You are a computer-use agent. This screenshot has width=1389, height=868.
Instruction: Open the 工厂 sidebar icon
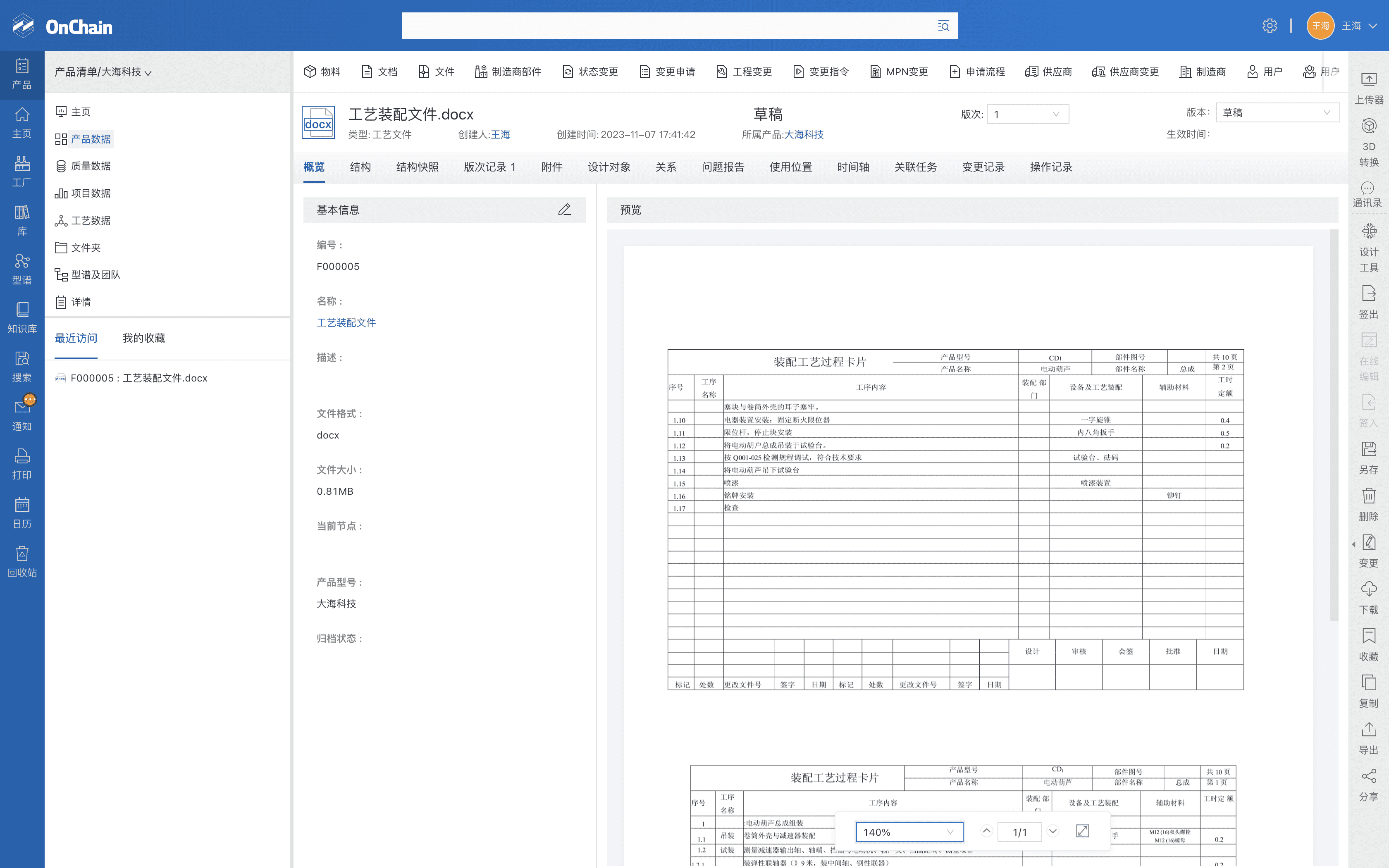click(22, 172)
